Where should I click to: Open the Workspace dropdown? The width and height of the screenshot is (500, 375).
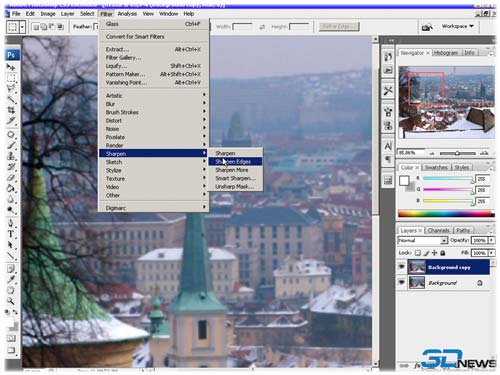(x=457, y=26)
